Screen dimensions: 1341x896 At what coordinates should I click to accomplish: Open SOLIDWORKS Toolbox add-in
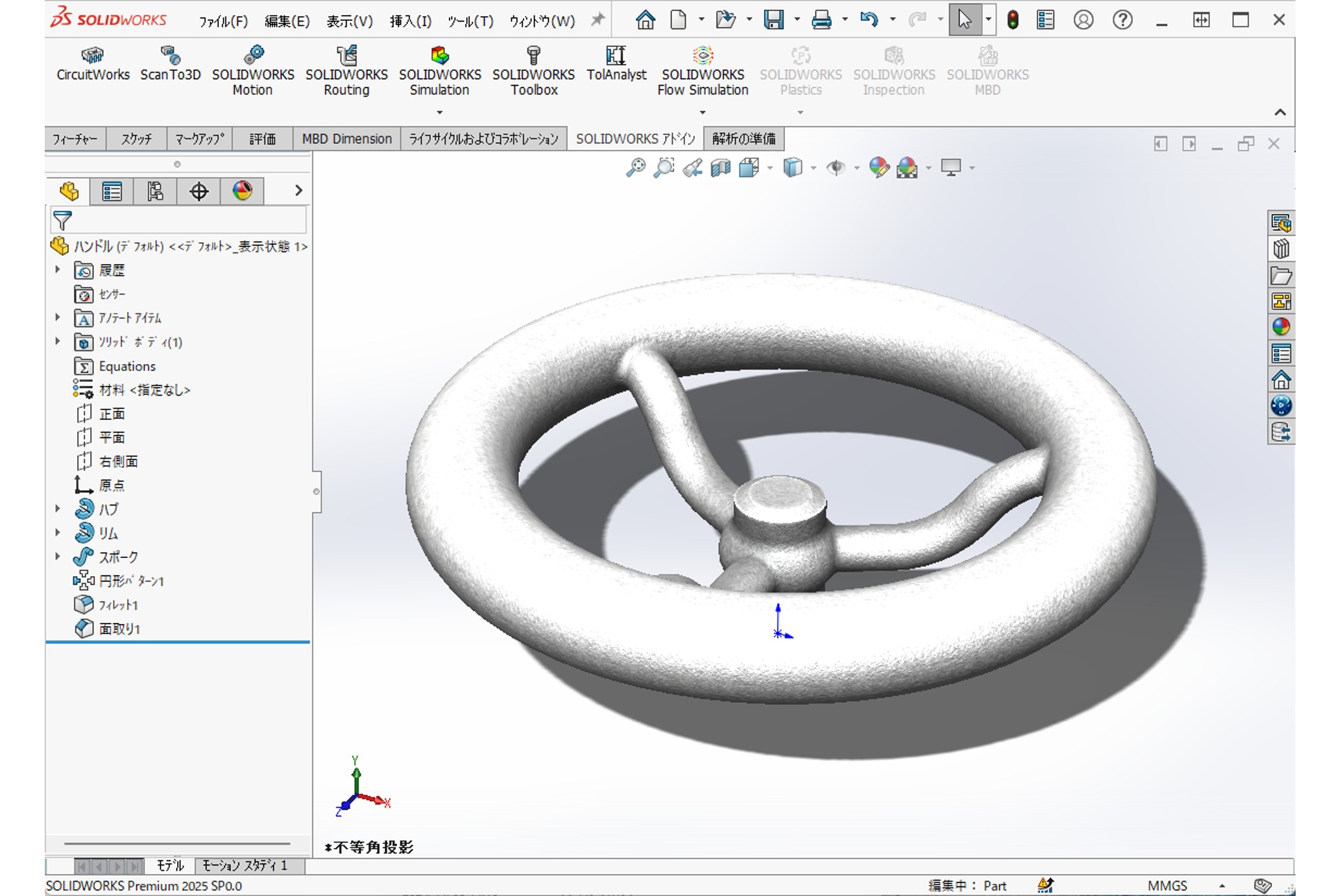point(533,71)
